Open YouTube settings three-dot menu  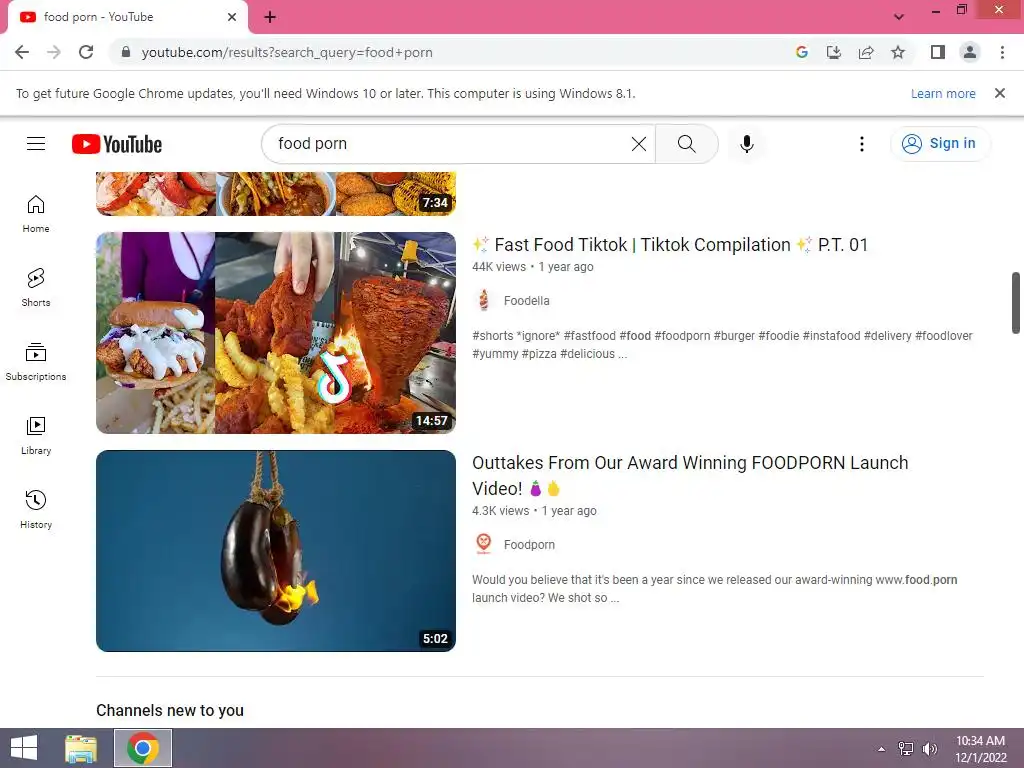coord(862,144)
